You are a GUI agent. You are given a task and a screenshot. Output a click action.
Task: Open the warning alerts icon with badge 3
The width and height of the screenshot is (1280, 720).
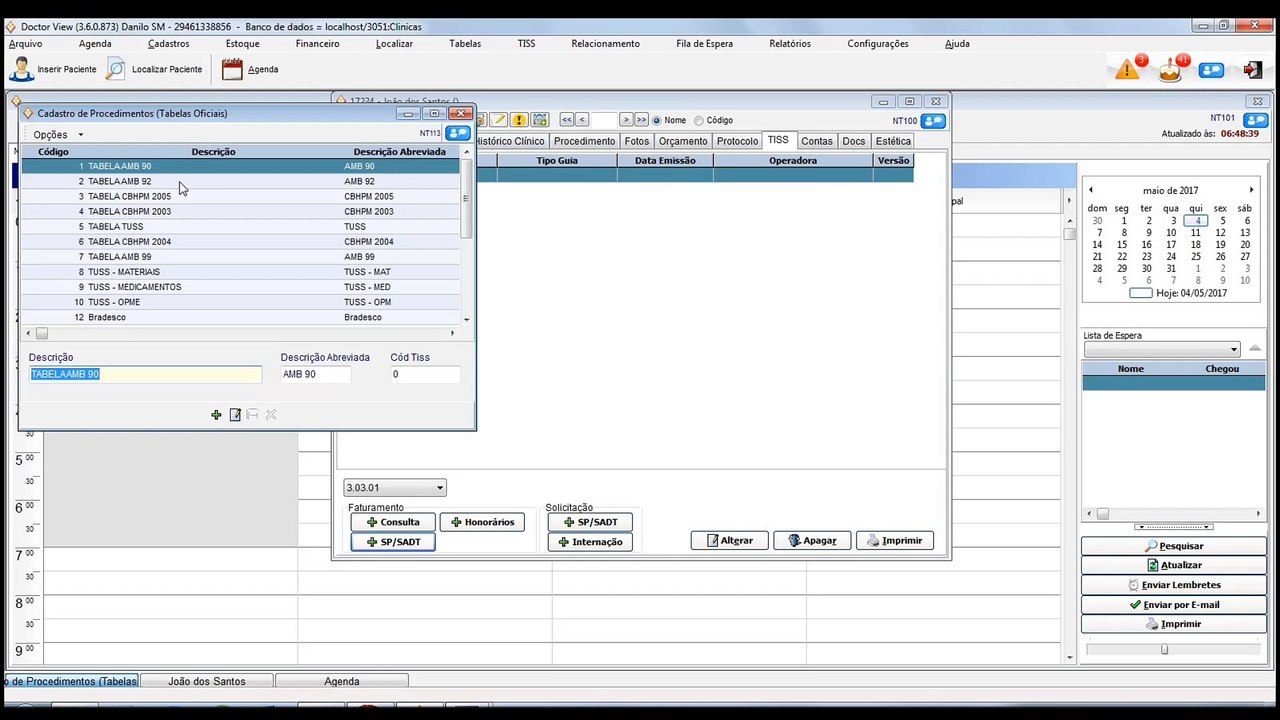tap(1129, 69)
